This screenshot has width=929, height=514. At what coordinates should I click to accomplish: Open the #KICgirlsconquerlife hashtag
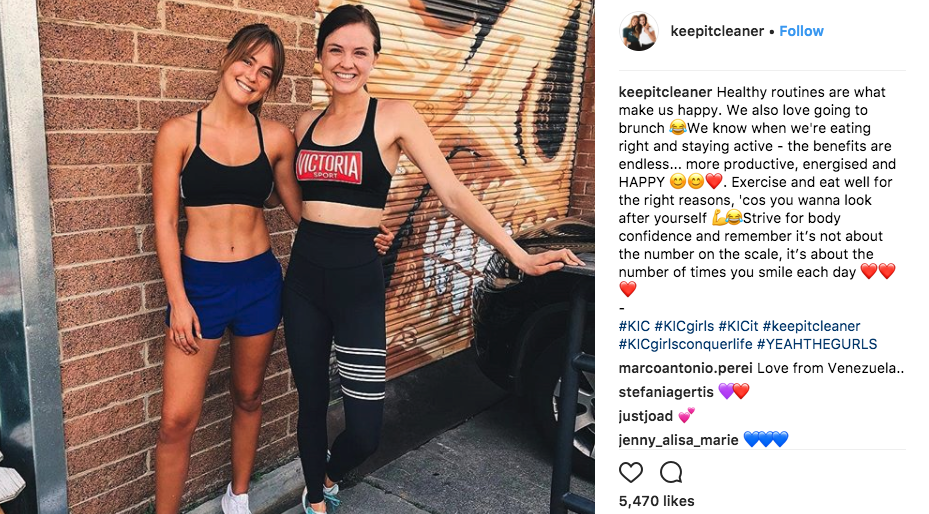tap(685, 344)
